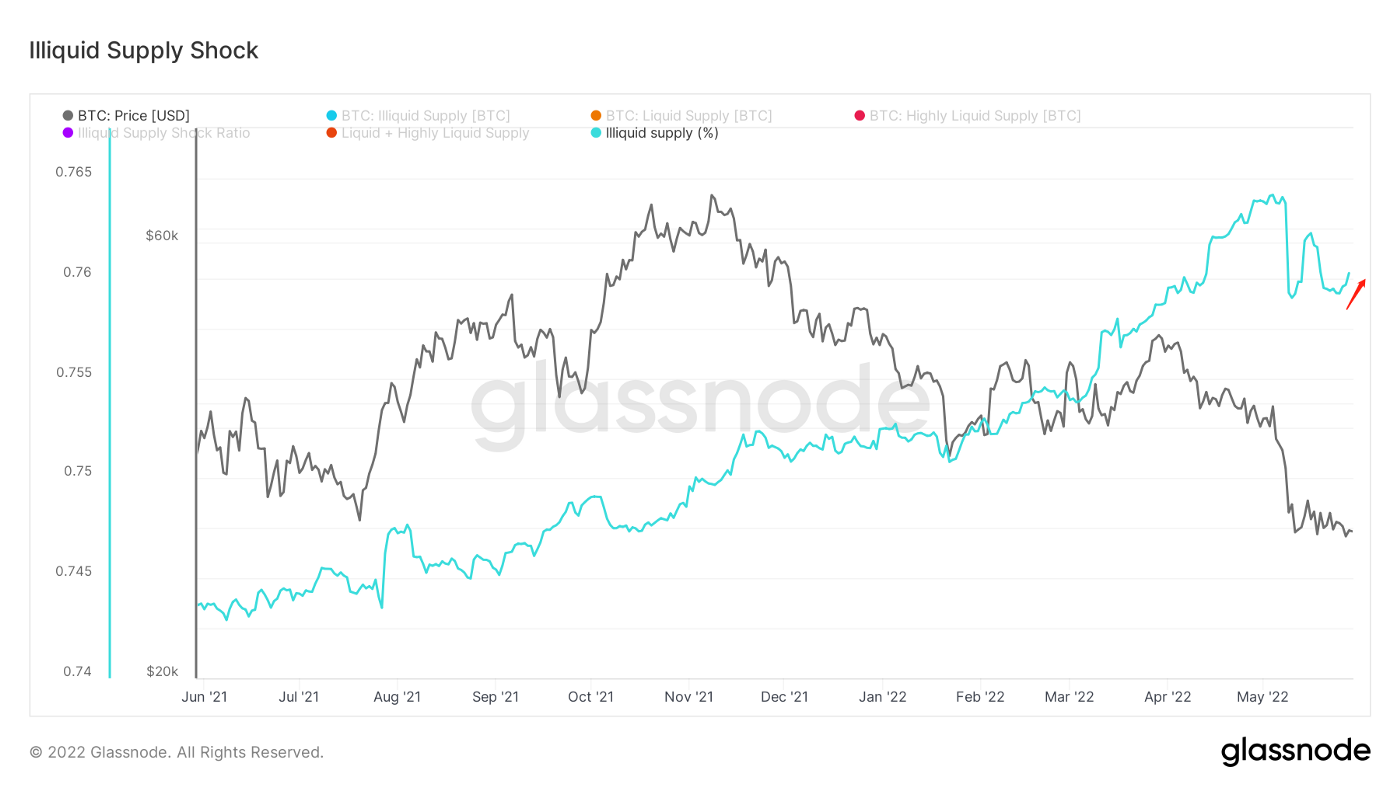Click the Nov '21 label on time axis
The width and height of the screenshot is (1400, 787).
tap(688, 696)
